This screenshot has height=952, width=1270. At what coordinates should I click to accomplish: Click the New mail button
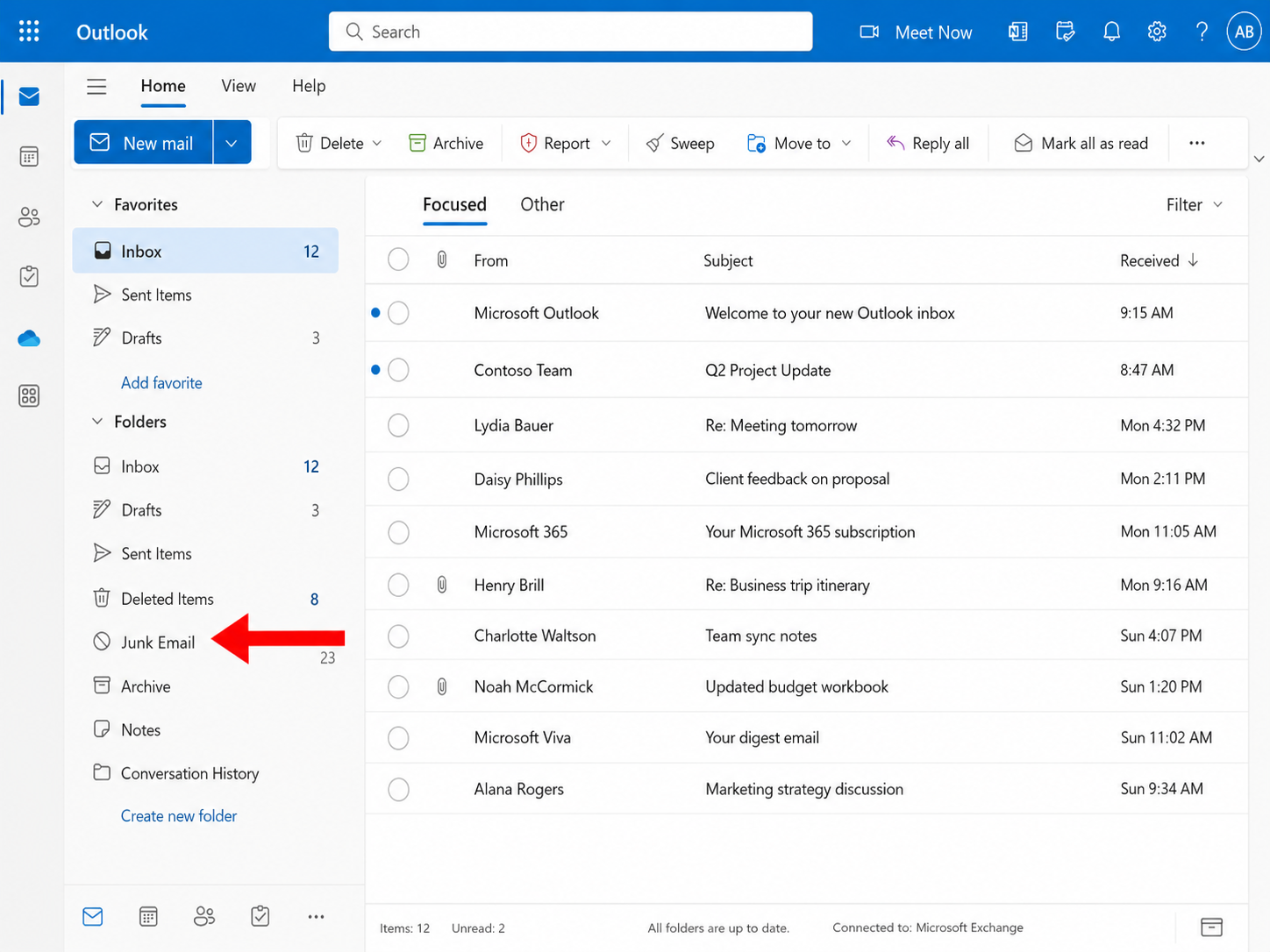pos(144,143)
